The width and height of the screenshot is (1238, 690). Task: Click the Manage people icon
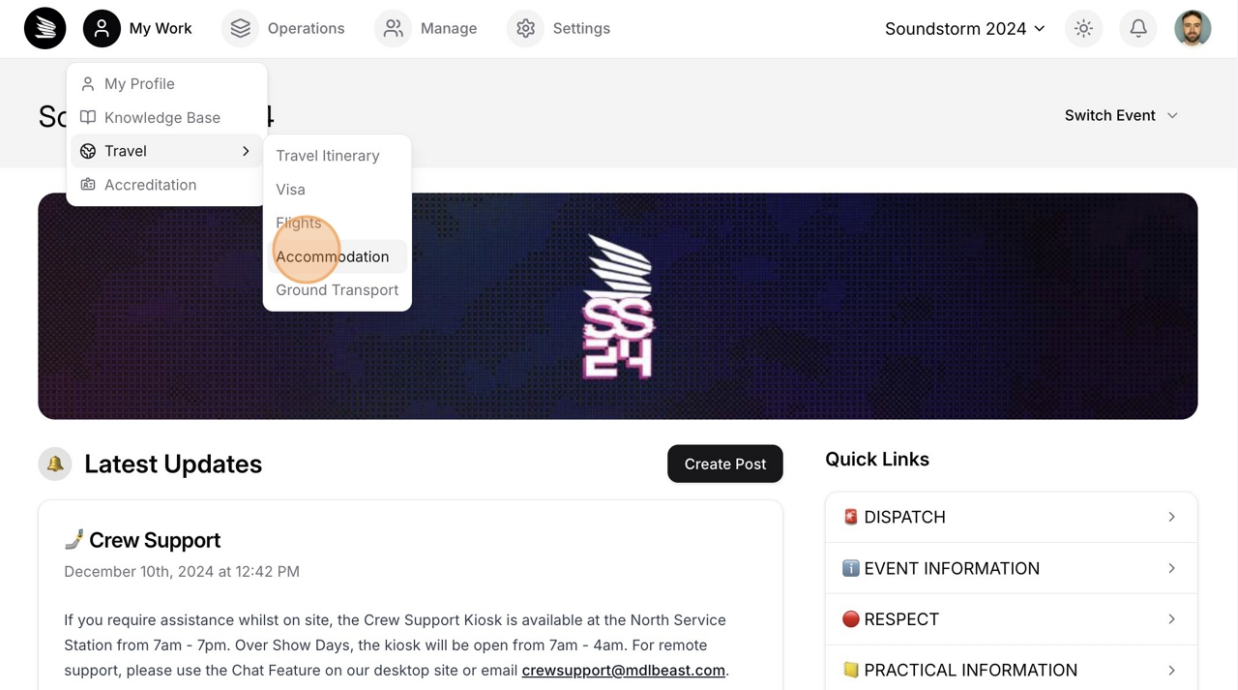(393, 29)
